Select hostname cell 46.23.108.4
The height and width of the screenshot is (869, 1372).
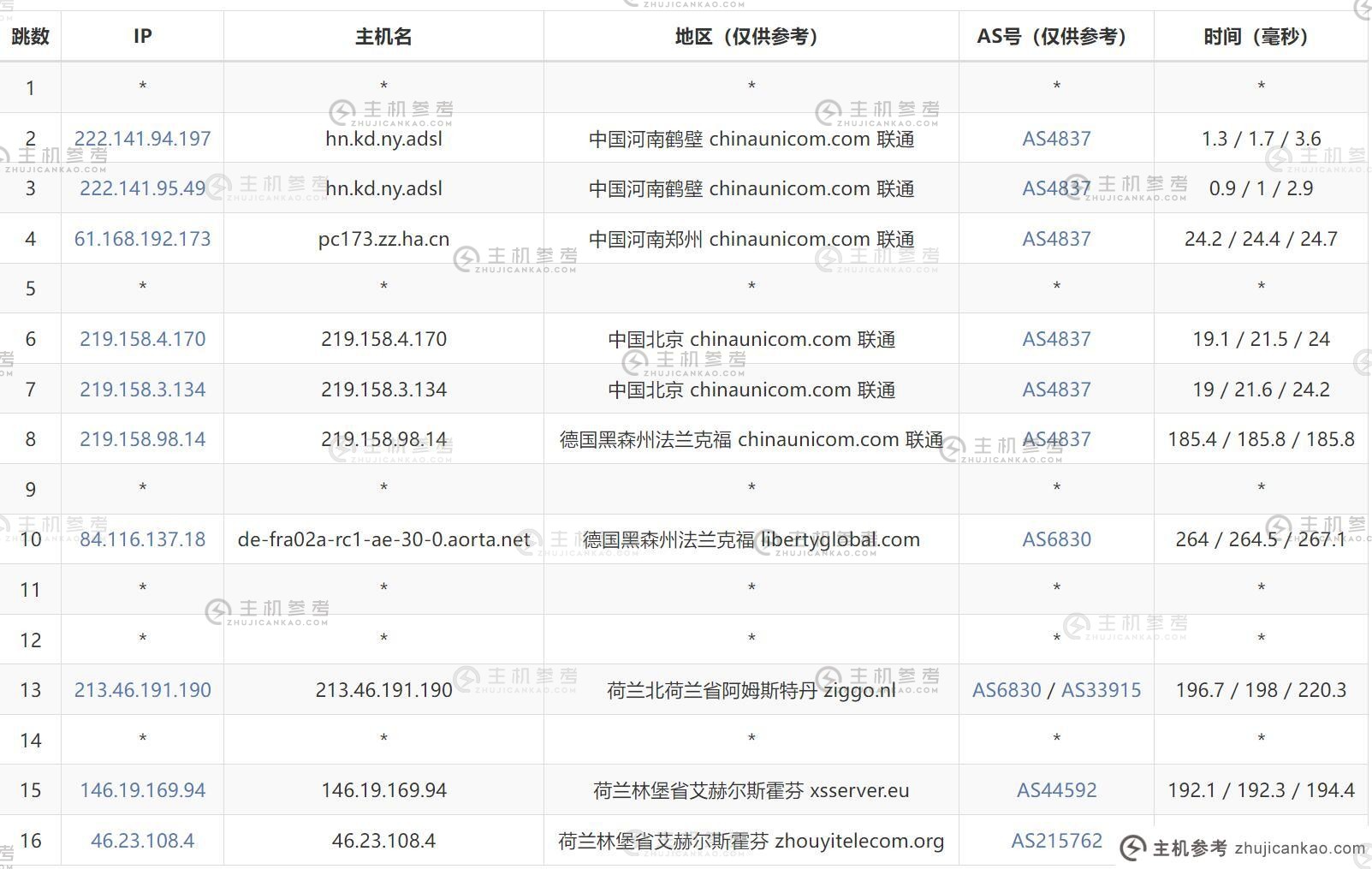383,841
